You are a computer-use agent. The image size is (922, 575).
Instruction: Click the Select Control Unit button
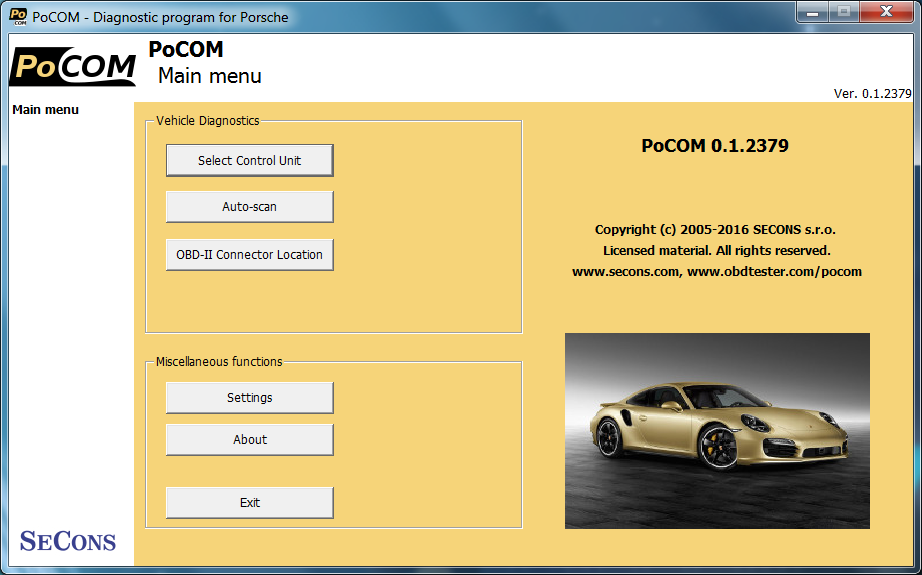(x=249, y=161)
